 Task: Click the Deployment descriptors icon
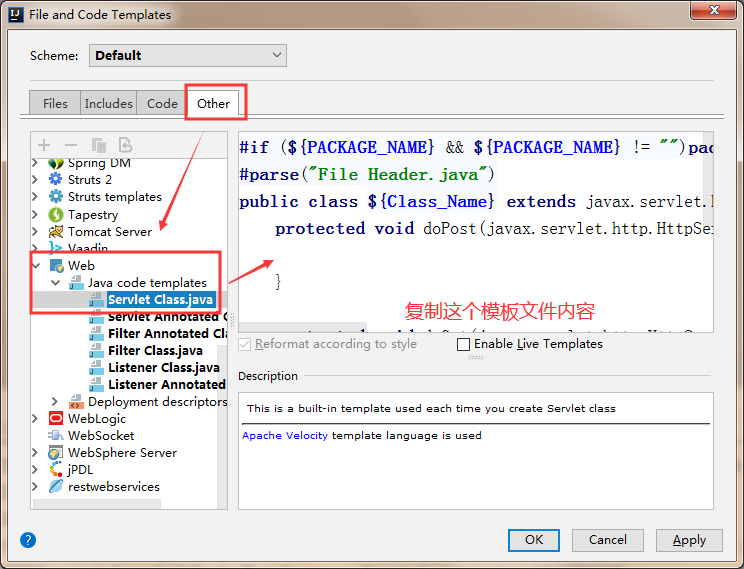(76, 402)
